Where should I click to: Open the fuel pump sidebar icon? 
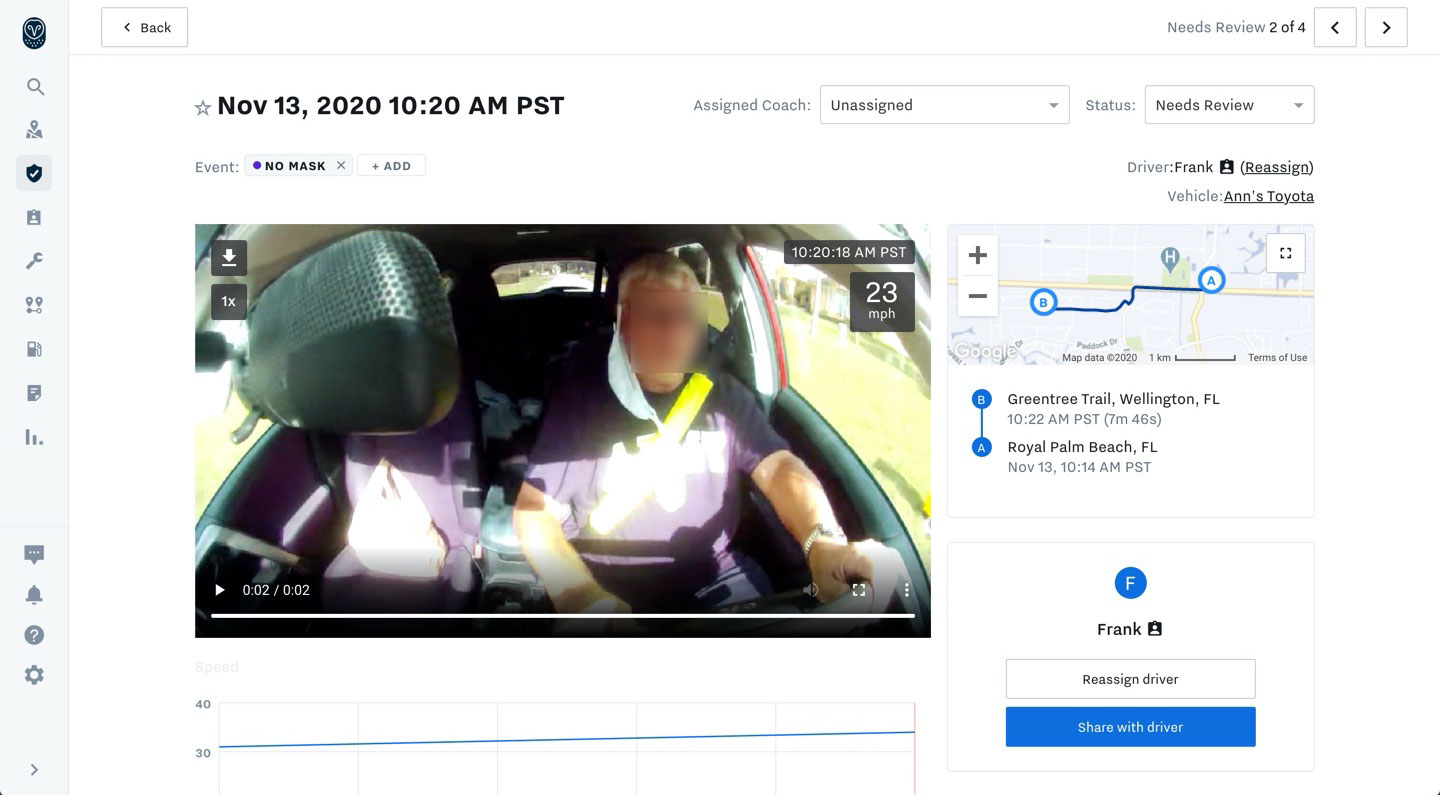pos(34,349)
